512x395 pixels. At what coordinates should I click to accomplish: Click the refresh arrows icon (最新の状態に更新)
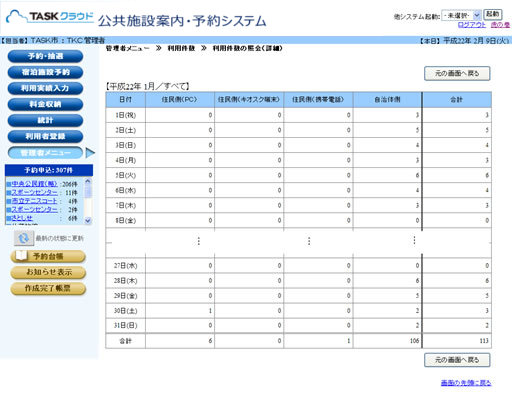pyautogui.click(x=23, y=238)
